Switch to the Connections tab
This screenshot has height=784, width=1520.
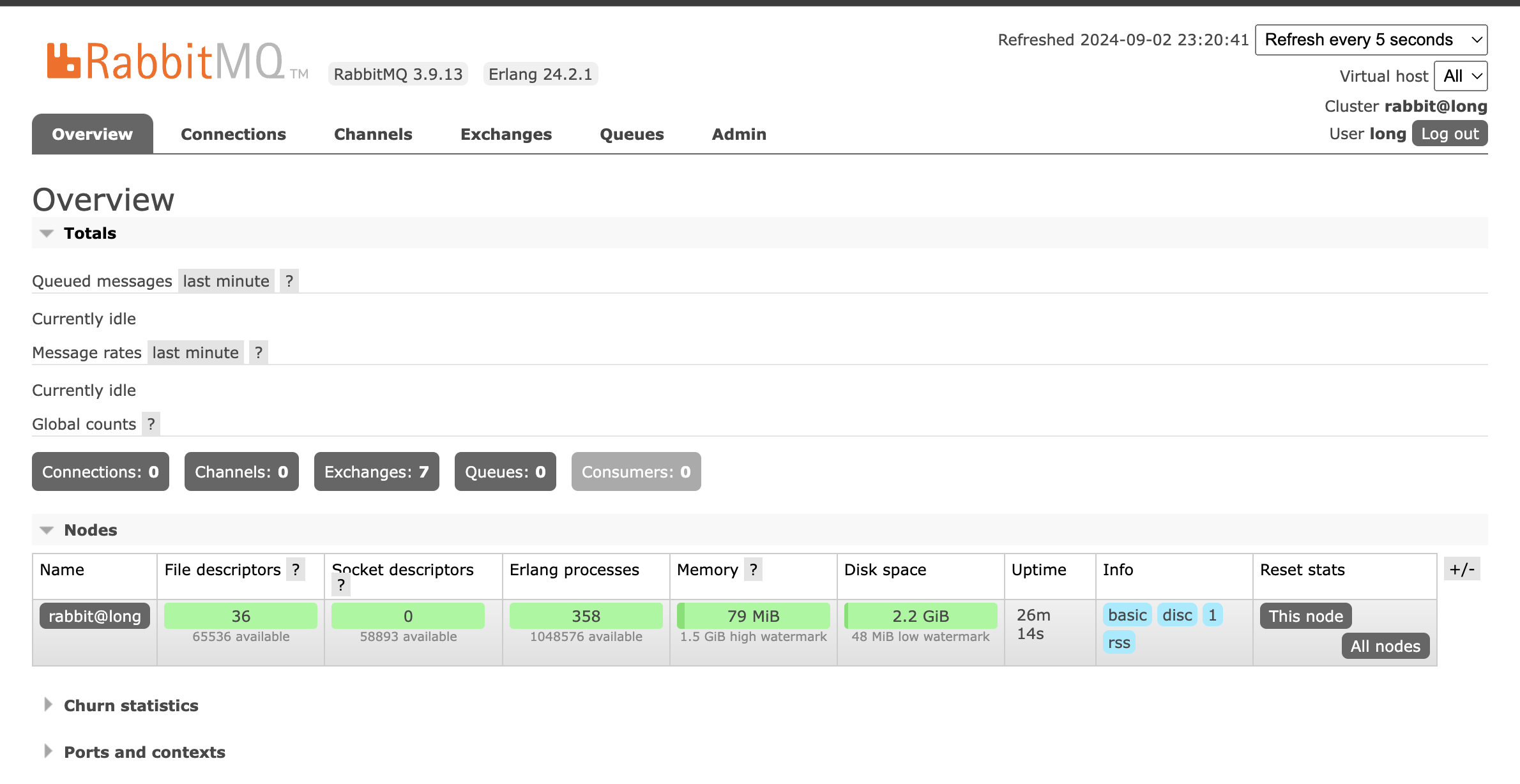[x=233, y=134]
